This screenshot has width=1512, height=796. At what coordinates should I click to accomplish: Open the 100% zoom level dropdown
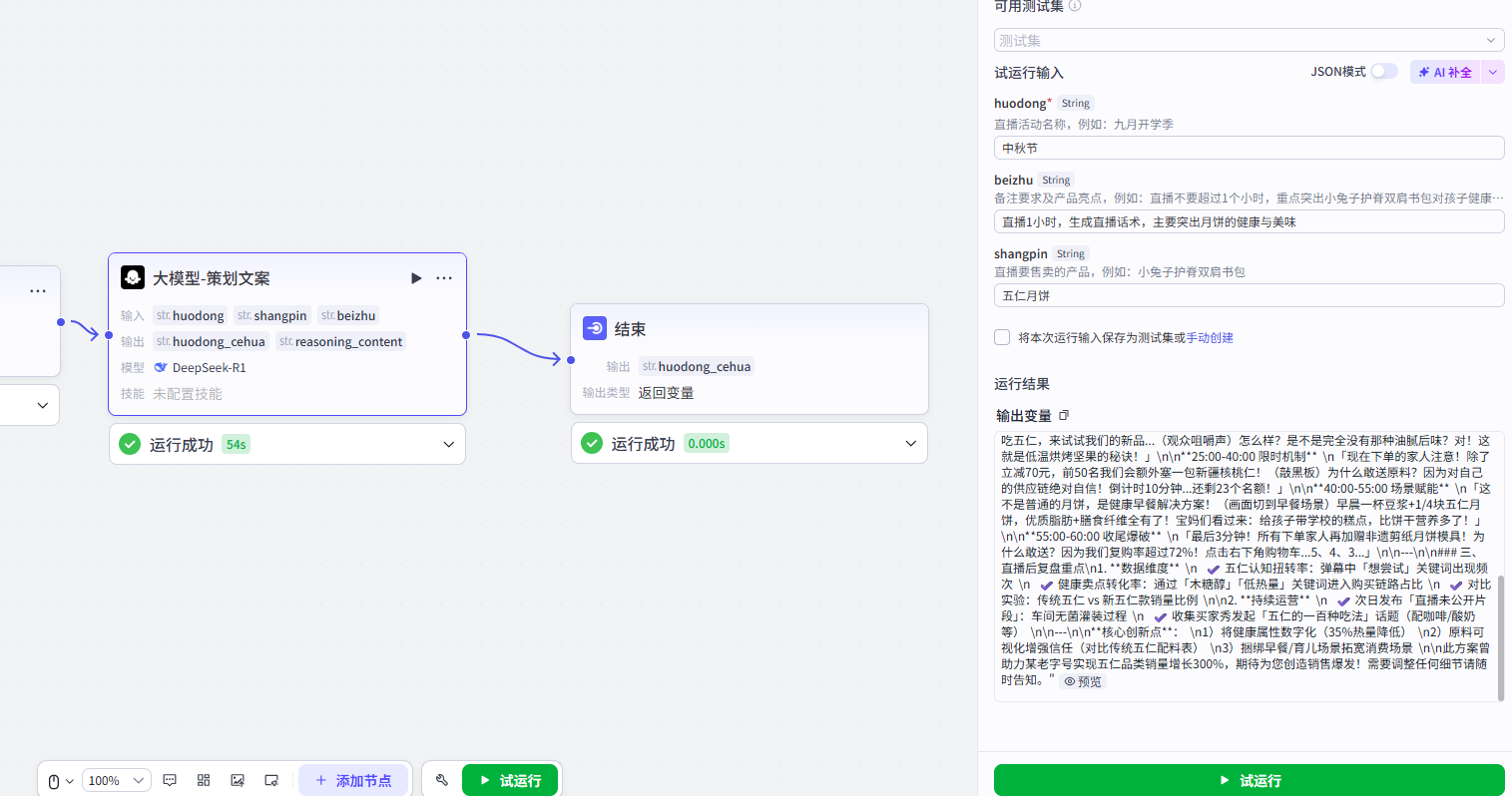coord(117,780)
